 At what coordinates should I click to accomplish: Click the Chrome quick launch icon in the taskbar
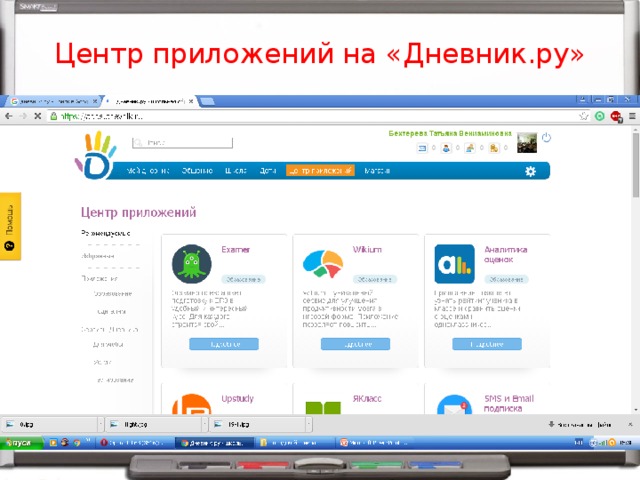77,442
